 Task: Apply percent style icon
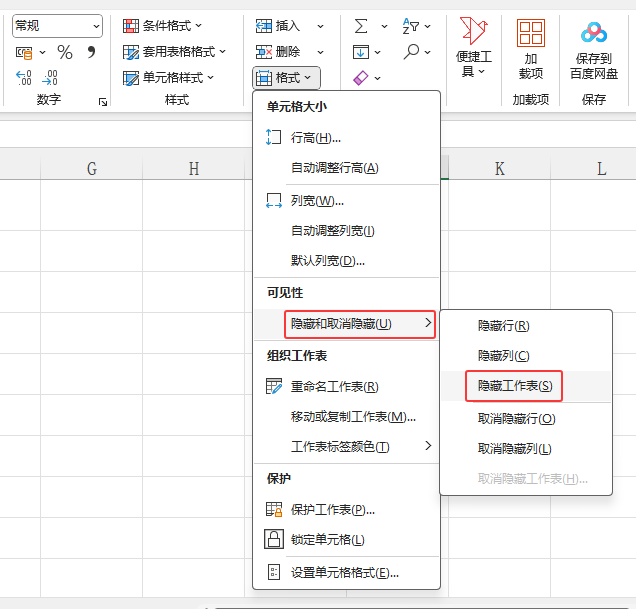65,52
